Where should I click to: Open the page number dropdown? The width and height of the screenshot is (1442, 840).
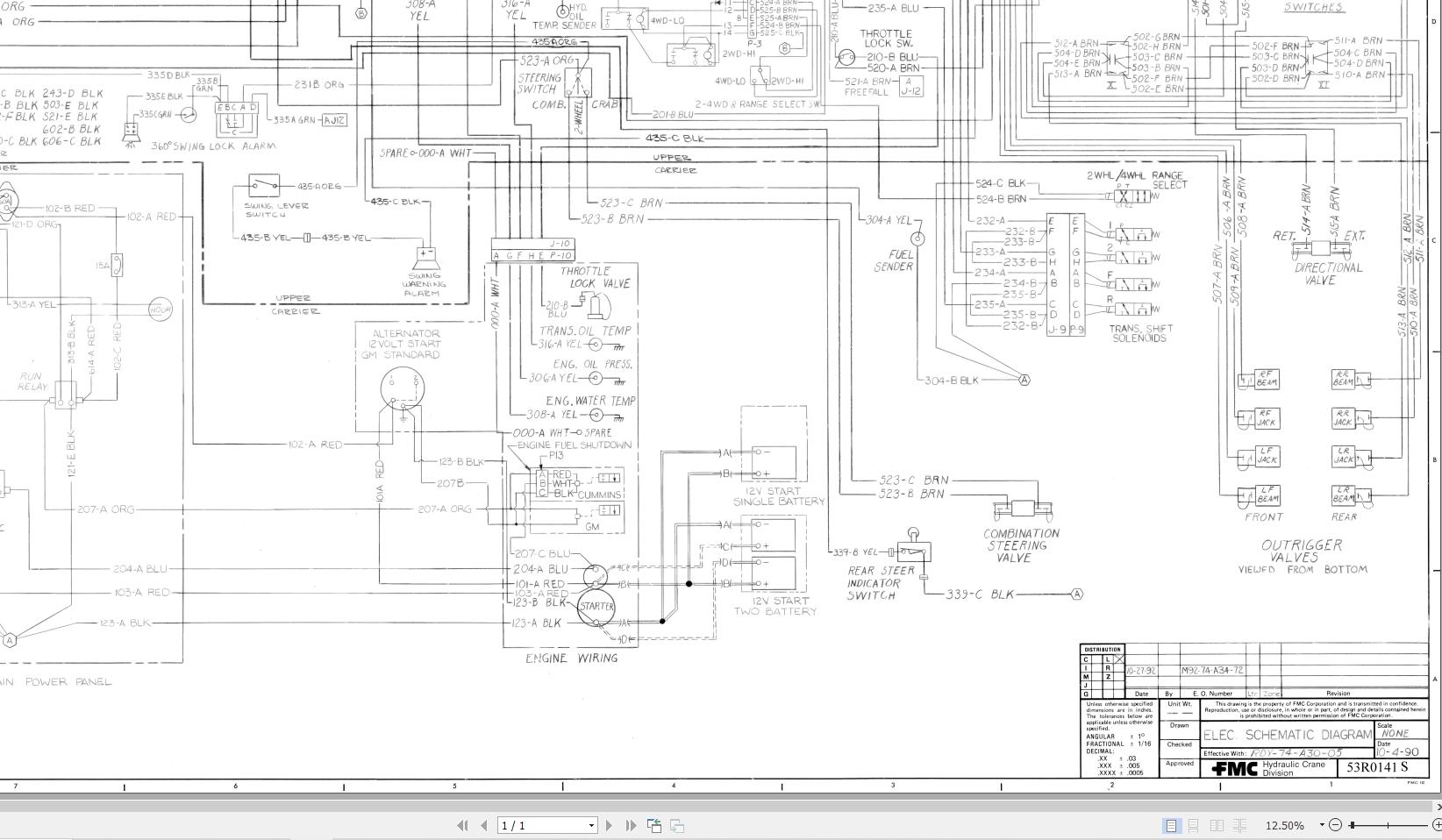(x=591, y=825)
